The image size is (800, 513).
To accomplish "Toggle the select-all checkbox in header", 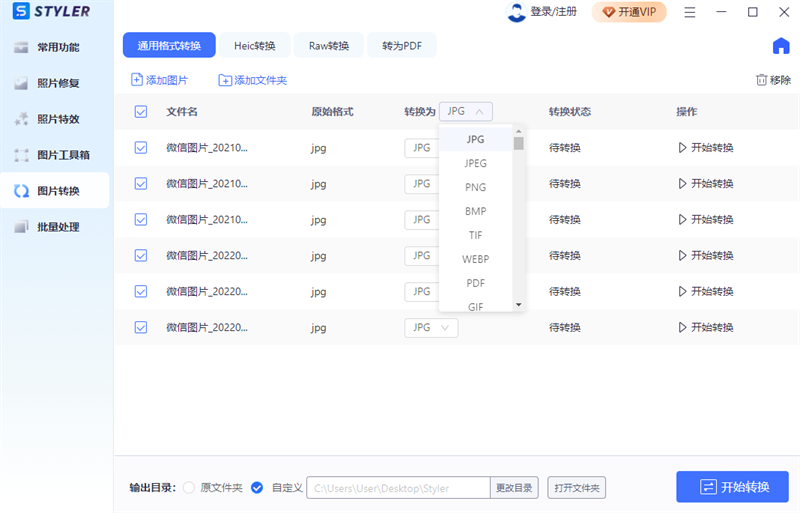I will tap(141, 112).
